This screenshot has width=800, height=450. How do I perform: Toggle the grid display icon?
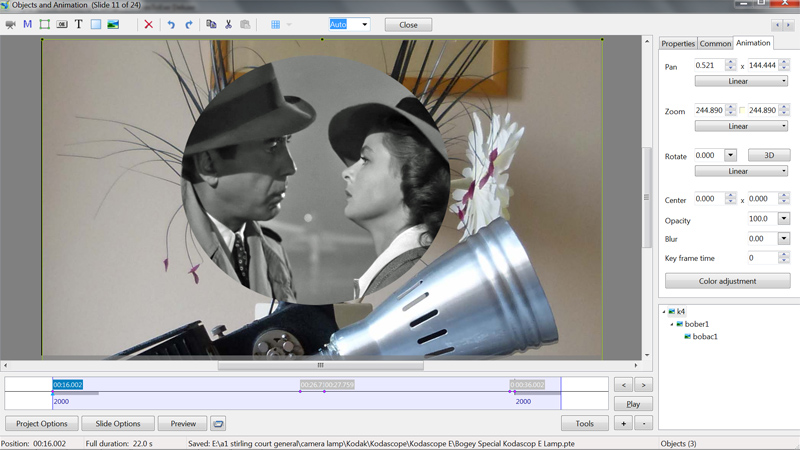pos(276,24)
